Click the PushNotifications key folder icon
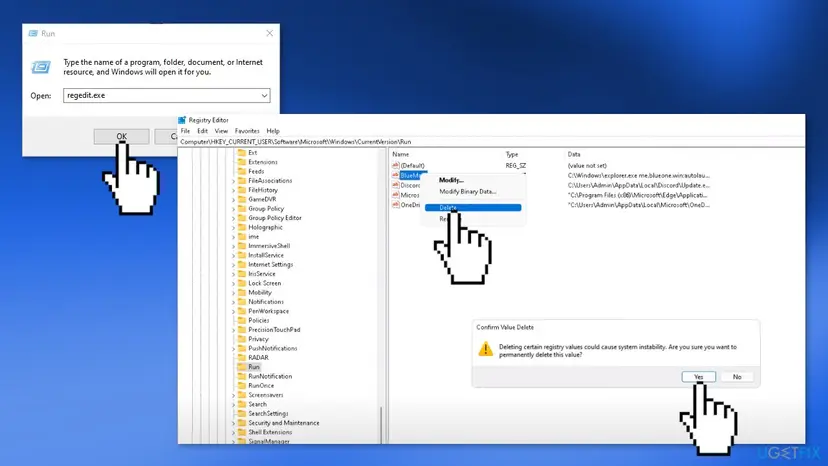Screen dimensions: 828x466 (242, 348)
